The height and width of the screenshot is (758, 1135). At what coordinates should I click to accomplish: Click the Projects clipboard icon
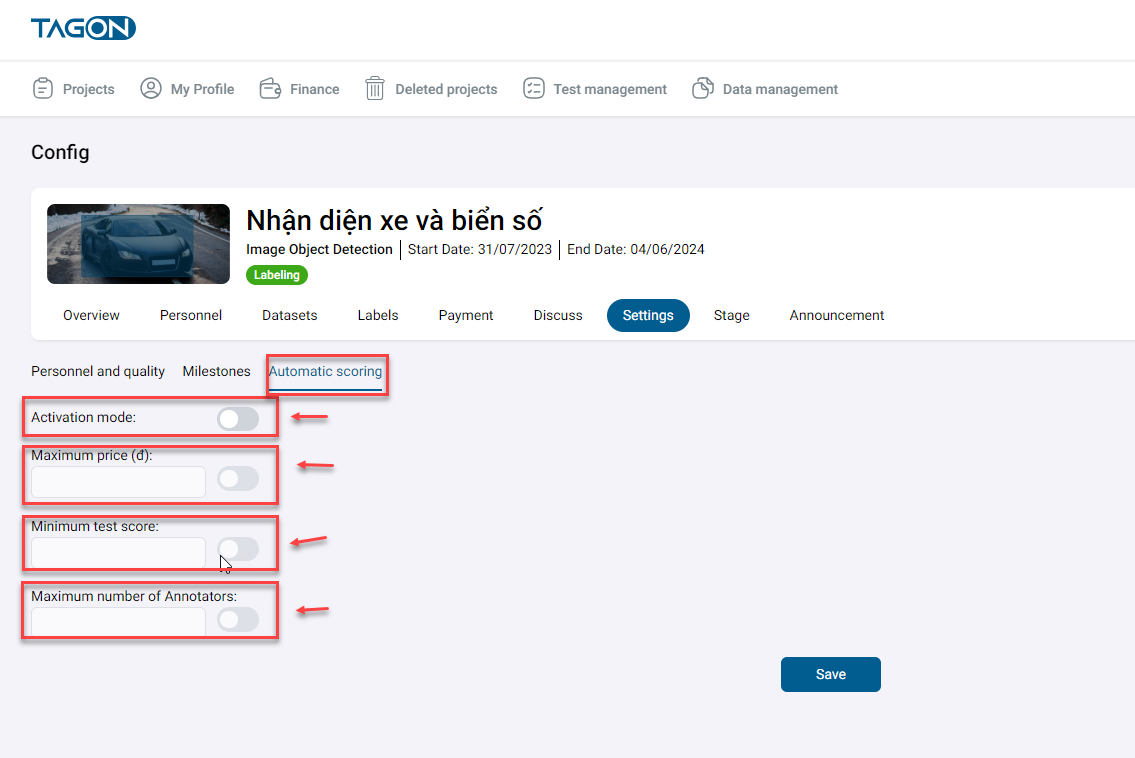42,89
